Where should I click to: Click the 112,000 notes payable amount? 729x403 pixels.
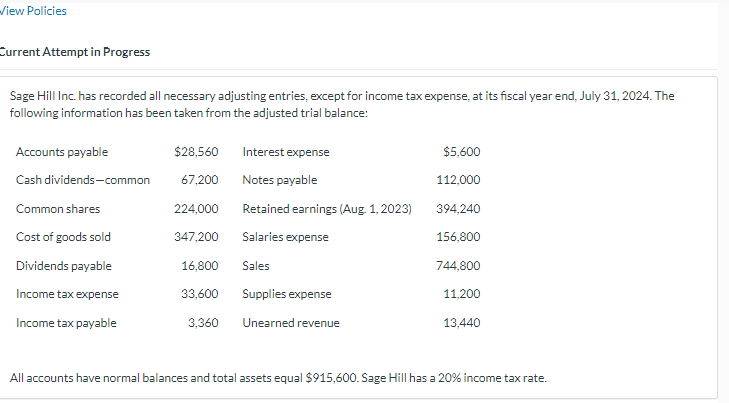click(x=458, y=180)
